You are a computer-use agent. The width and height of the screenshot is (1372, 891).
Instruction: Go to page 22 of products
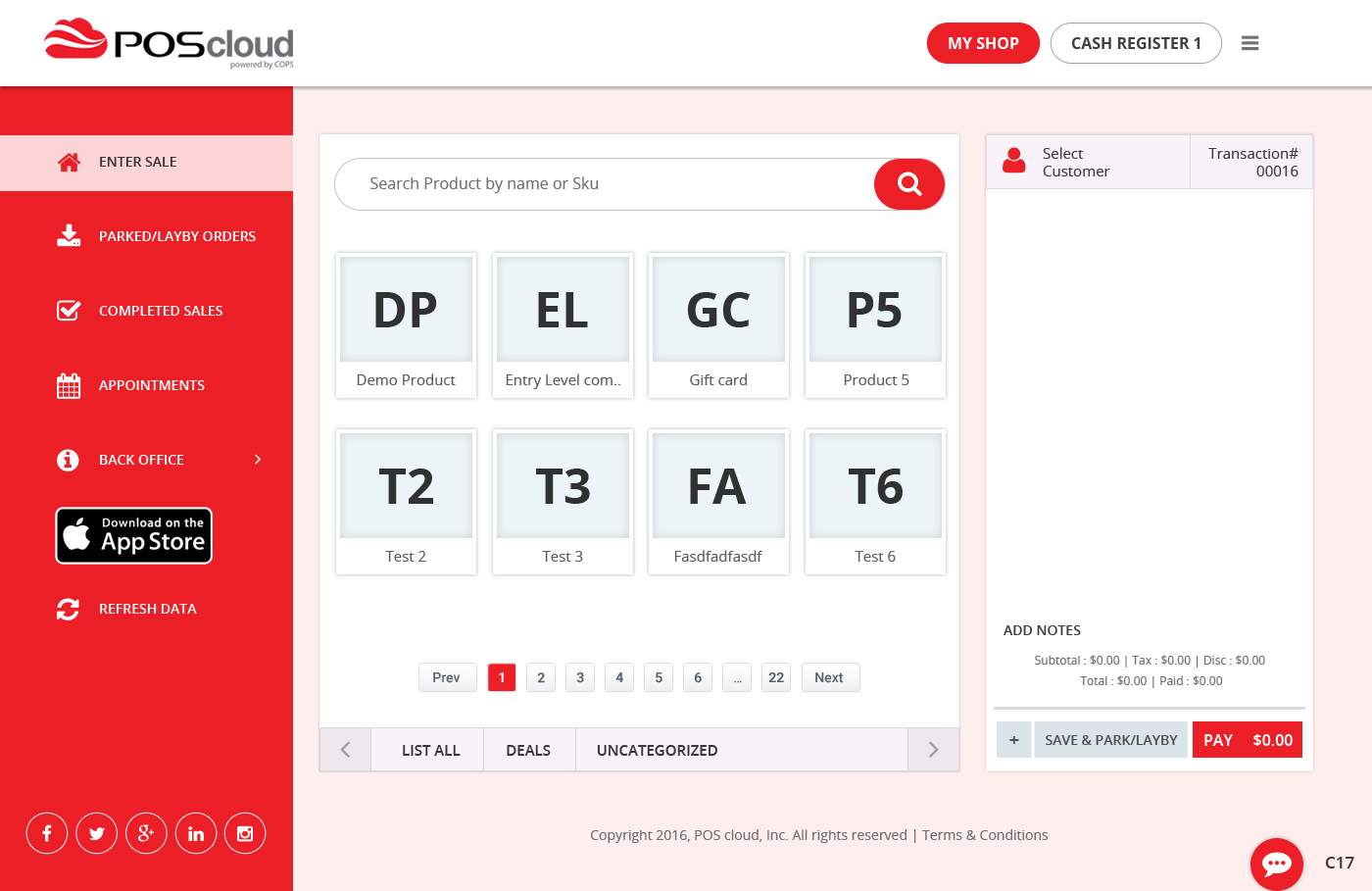(776, 677)
